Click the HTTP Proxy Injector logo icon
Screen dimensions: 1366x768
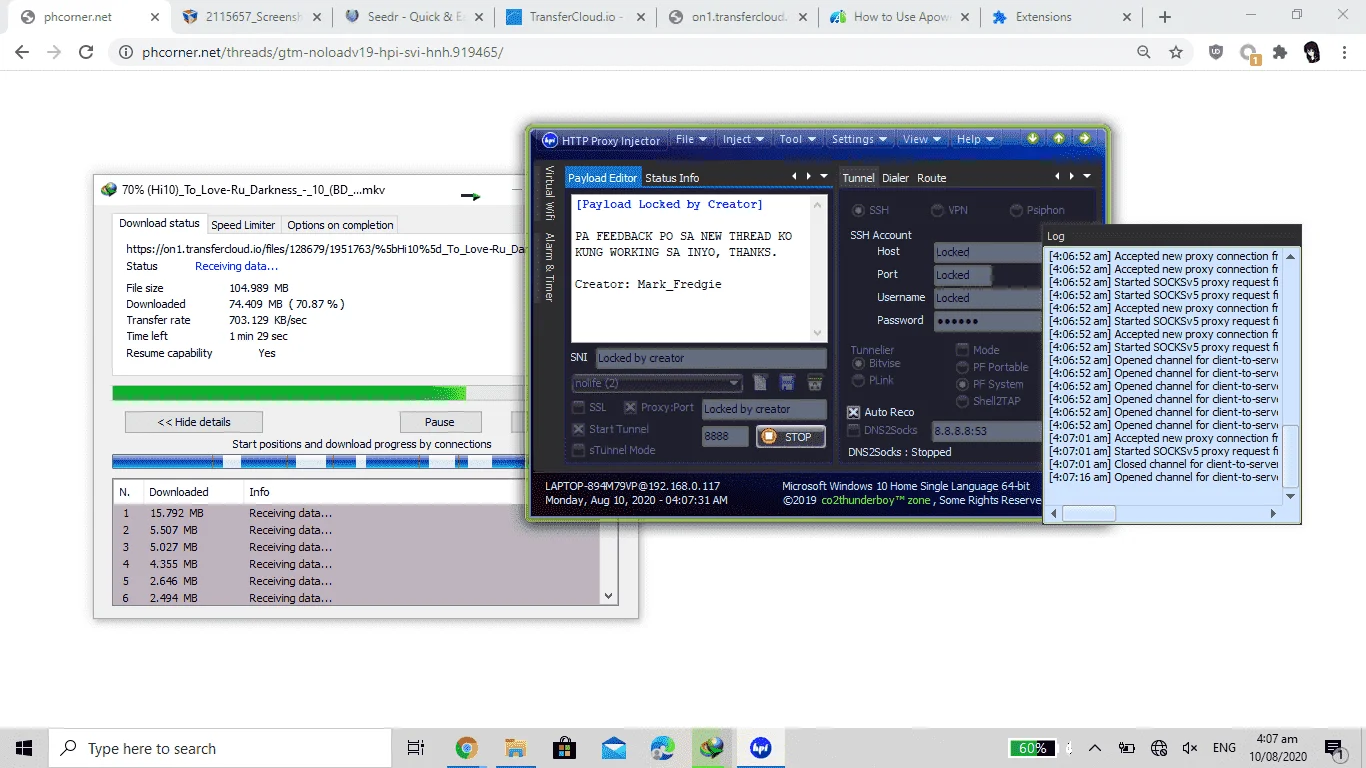pyautogui.click(x=549, y=140)
